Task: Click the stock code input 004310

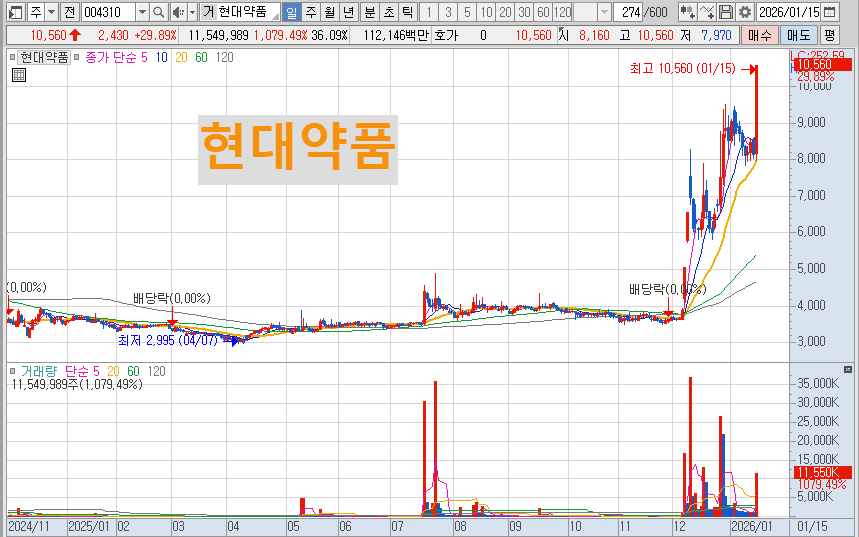Action: tap(108, 12)
